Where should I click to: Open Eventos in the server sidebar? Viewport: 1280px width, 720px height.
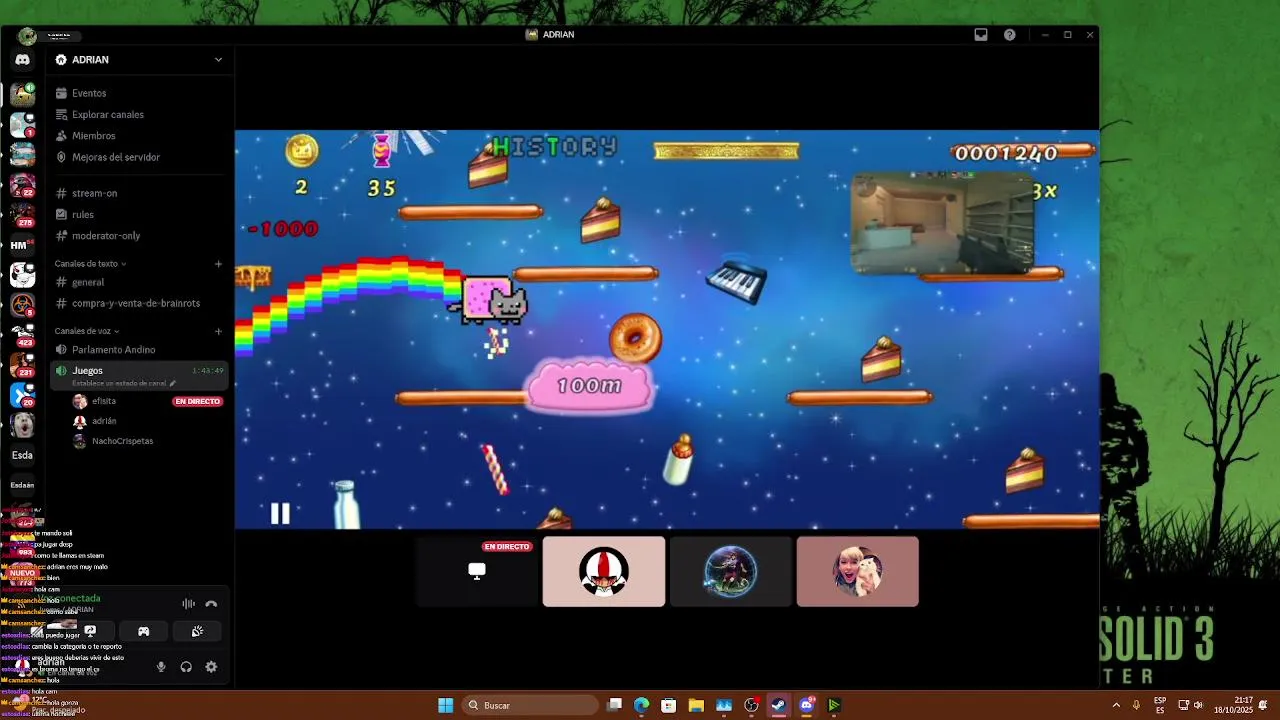pos(141,93)
